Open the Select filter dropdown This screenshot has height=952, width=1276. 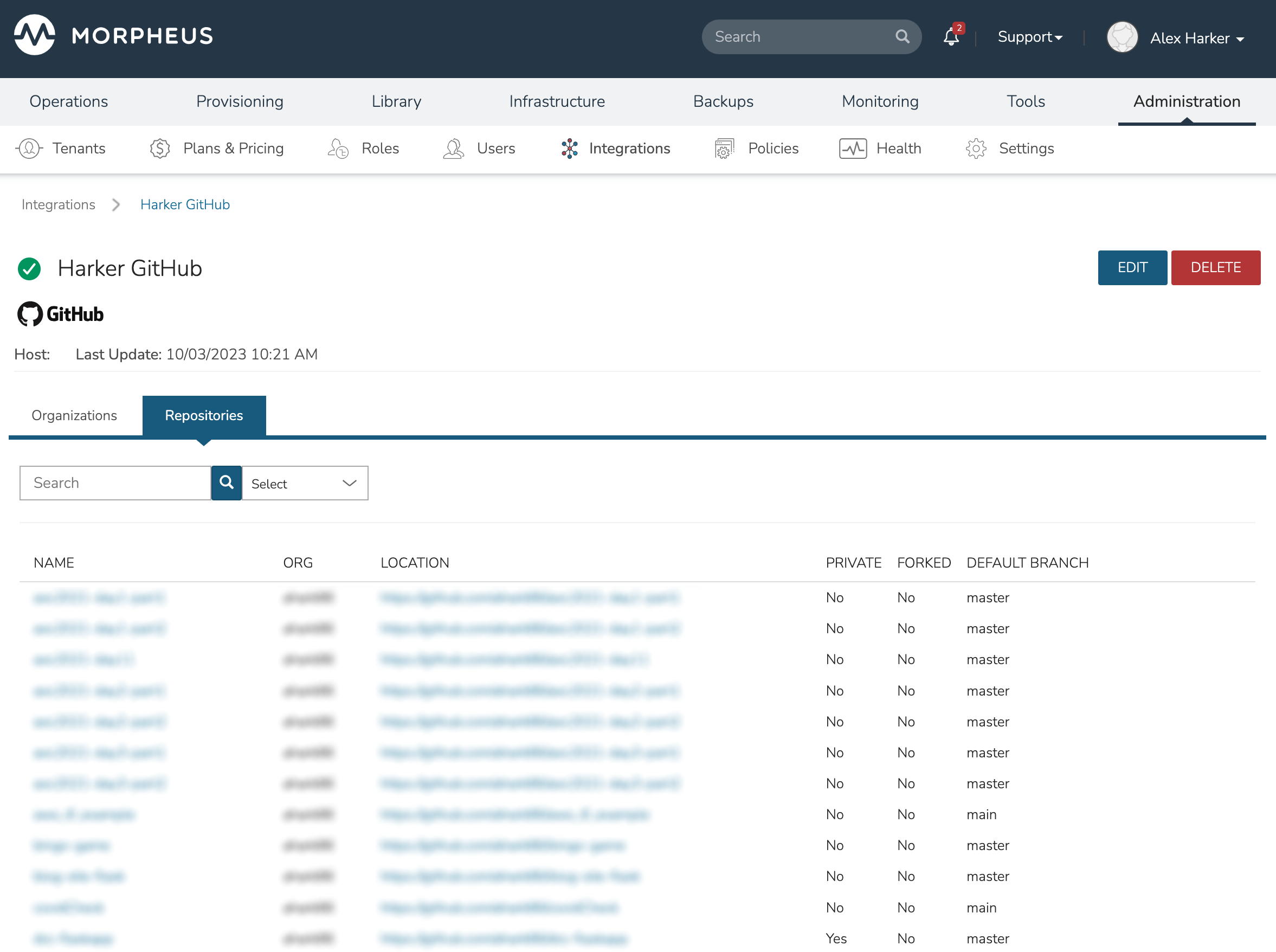click(x=305, y=483)
